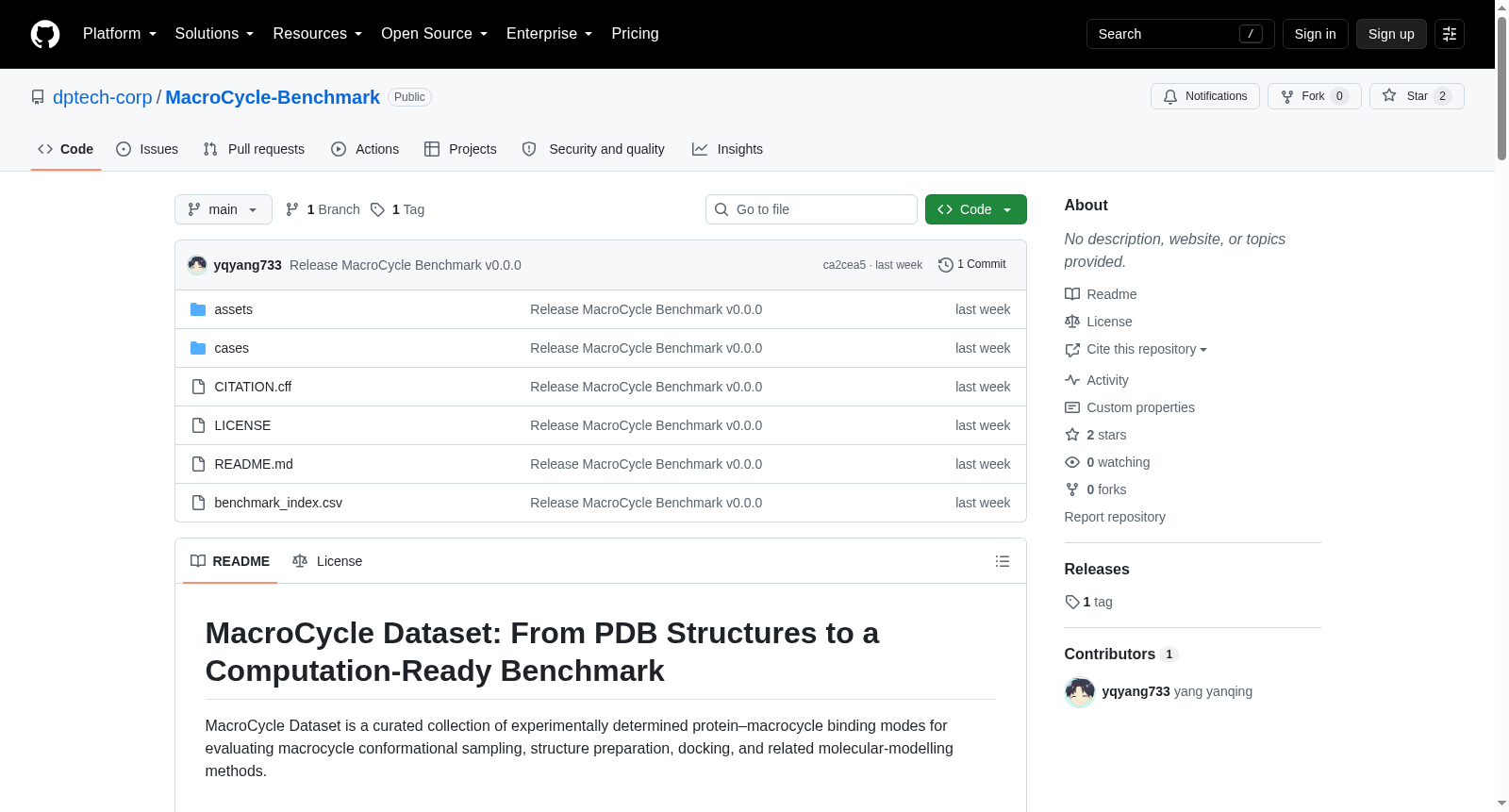Click the commit history clock icon

click(945, 265)
